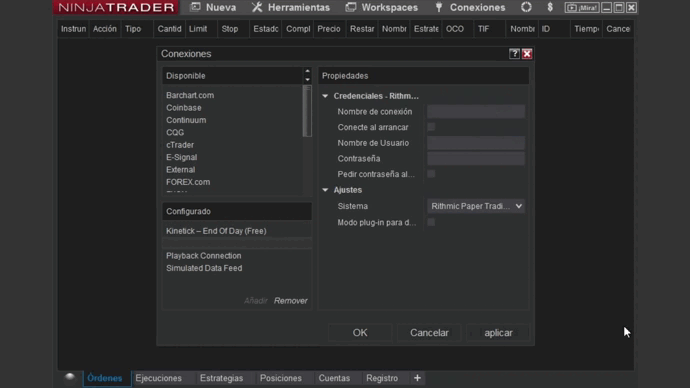This screenshot has height=388, width=690.
Task: Select cTrader connection
Action: pyautogui.click(x=180, y=144)
